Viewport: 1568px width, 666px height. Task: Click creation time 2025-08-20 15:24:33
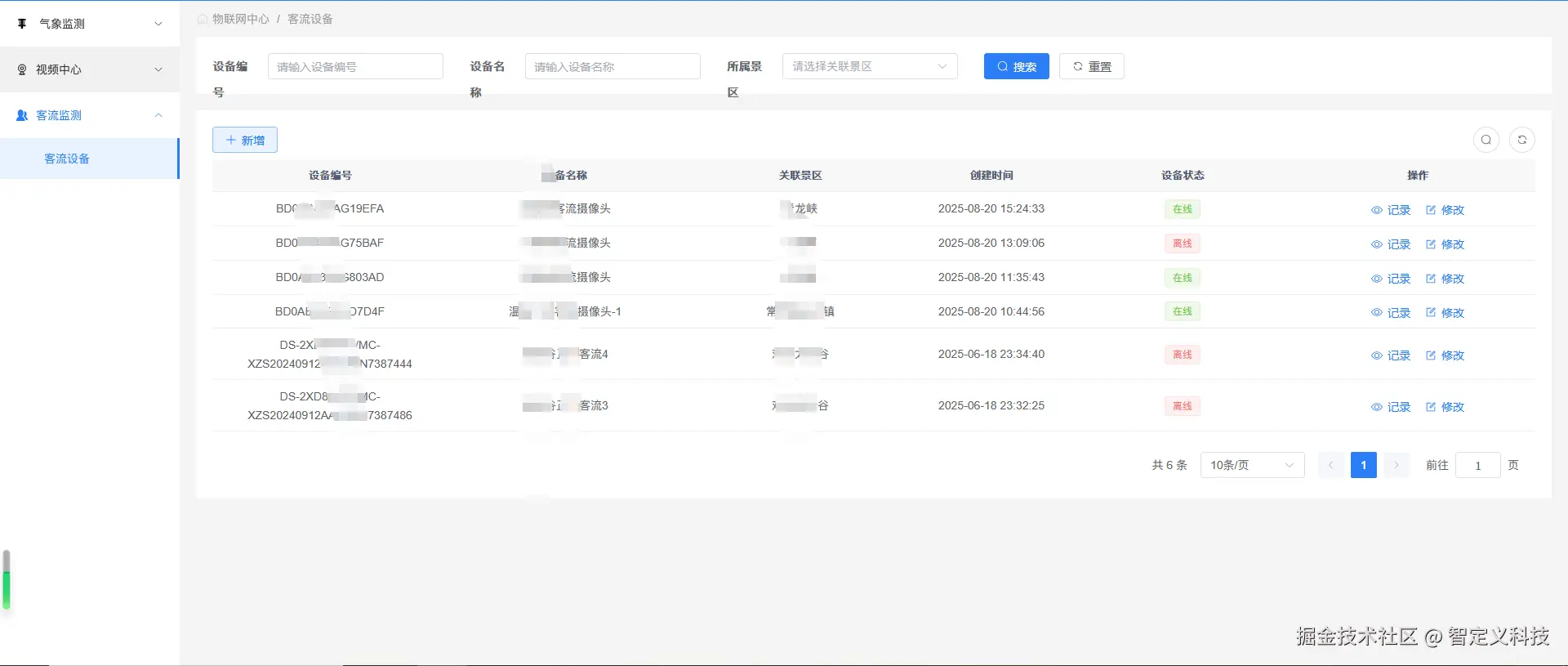coord(991,209)
